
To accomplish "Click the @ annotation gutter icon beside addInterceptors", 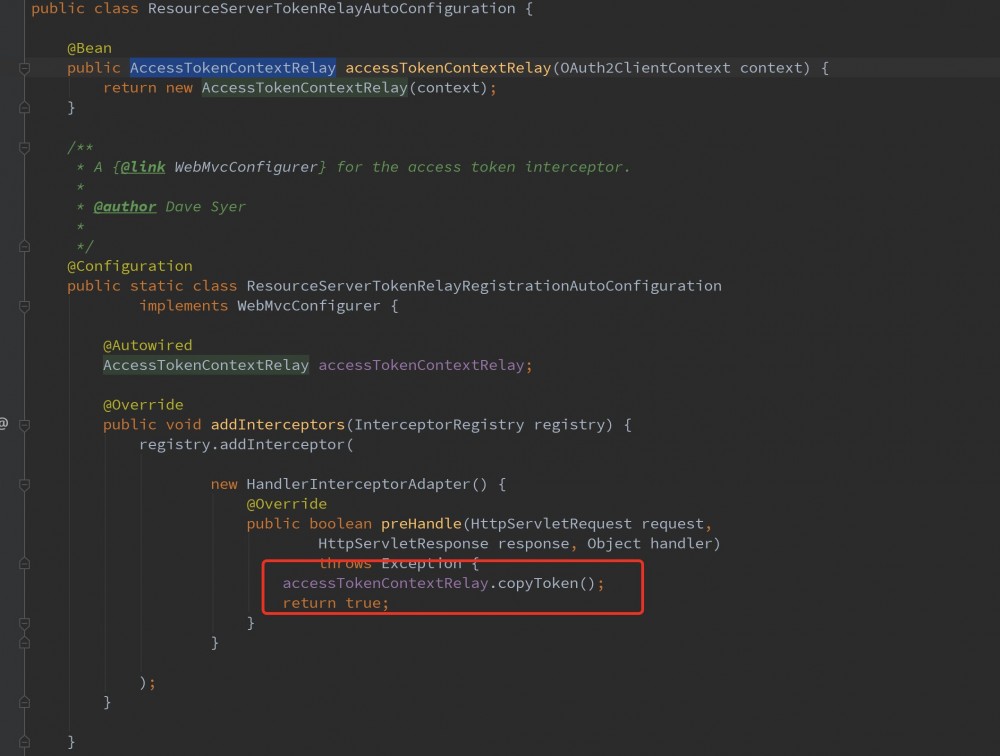I will pyautogui.click(x=4, y=423).
